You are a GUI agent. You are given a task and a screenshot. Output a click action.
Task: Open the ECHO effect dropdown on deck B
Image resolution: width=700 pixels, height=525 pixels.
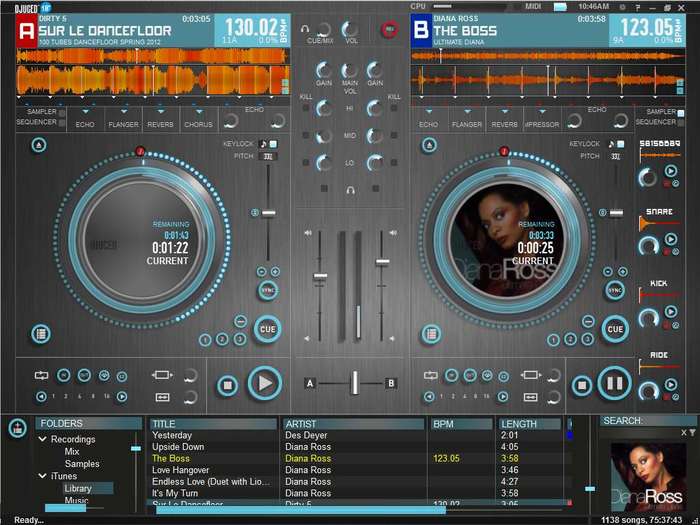pyautogui.click(x=429, y=111)
